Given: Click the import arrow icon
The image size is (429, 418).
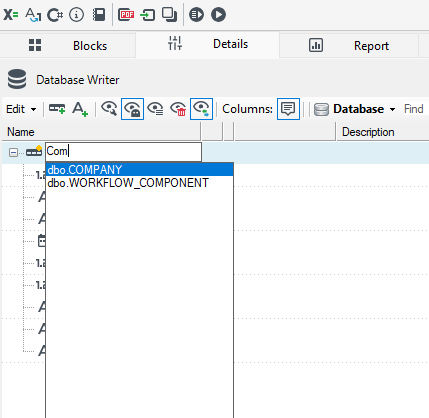Looking at the screenshot, I should pyautogui.click(x=148, y=15).
